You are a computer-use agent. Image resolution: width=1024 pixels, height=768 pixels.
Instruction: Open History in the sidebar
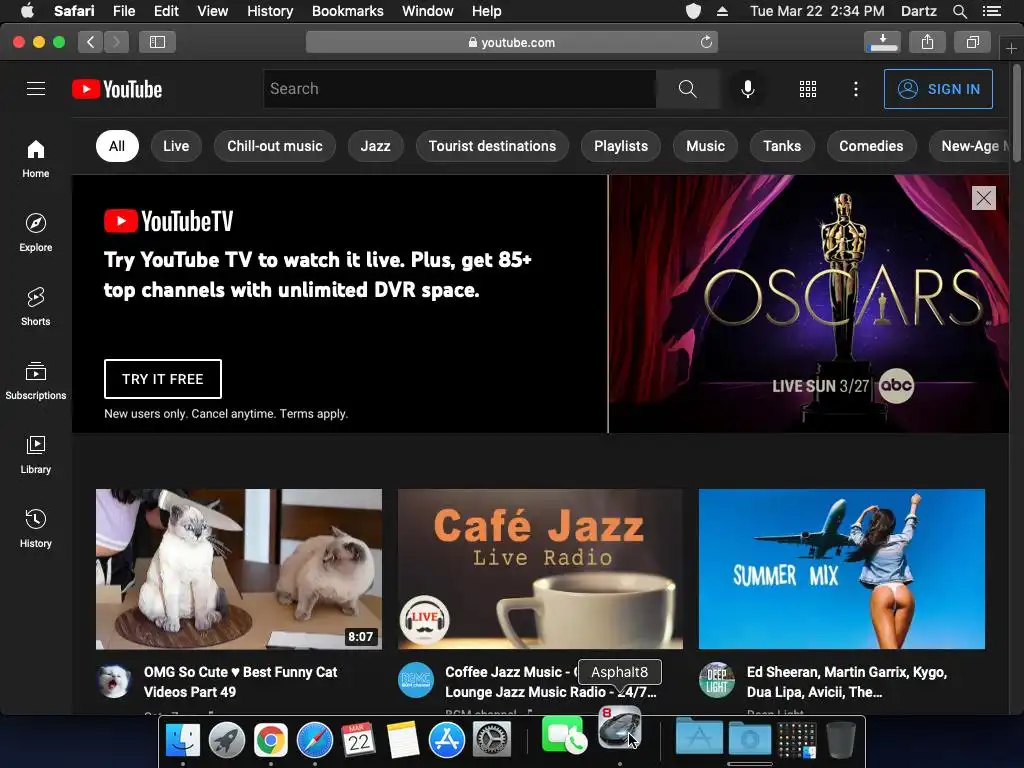[x=36, y=528]
